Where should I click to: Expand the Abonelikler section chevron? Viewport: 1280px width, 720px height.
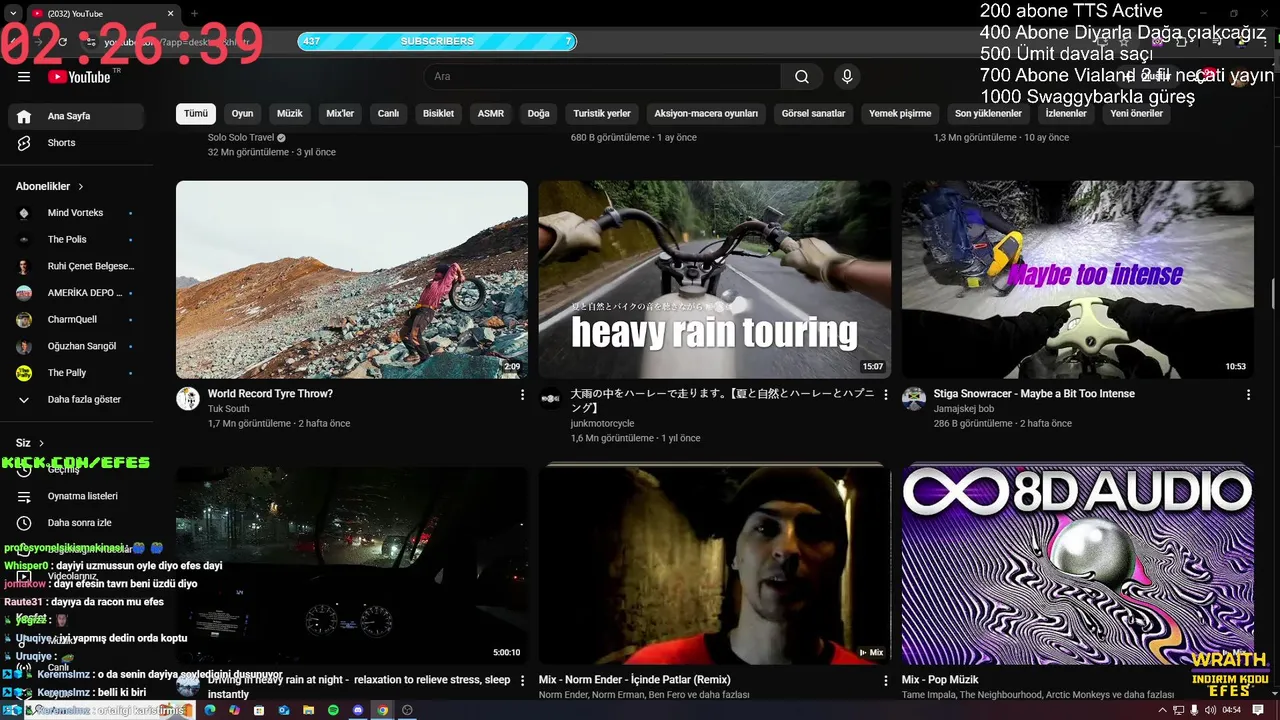click(81, 187)
